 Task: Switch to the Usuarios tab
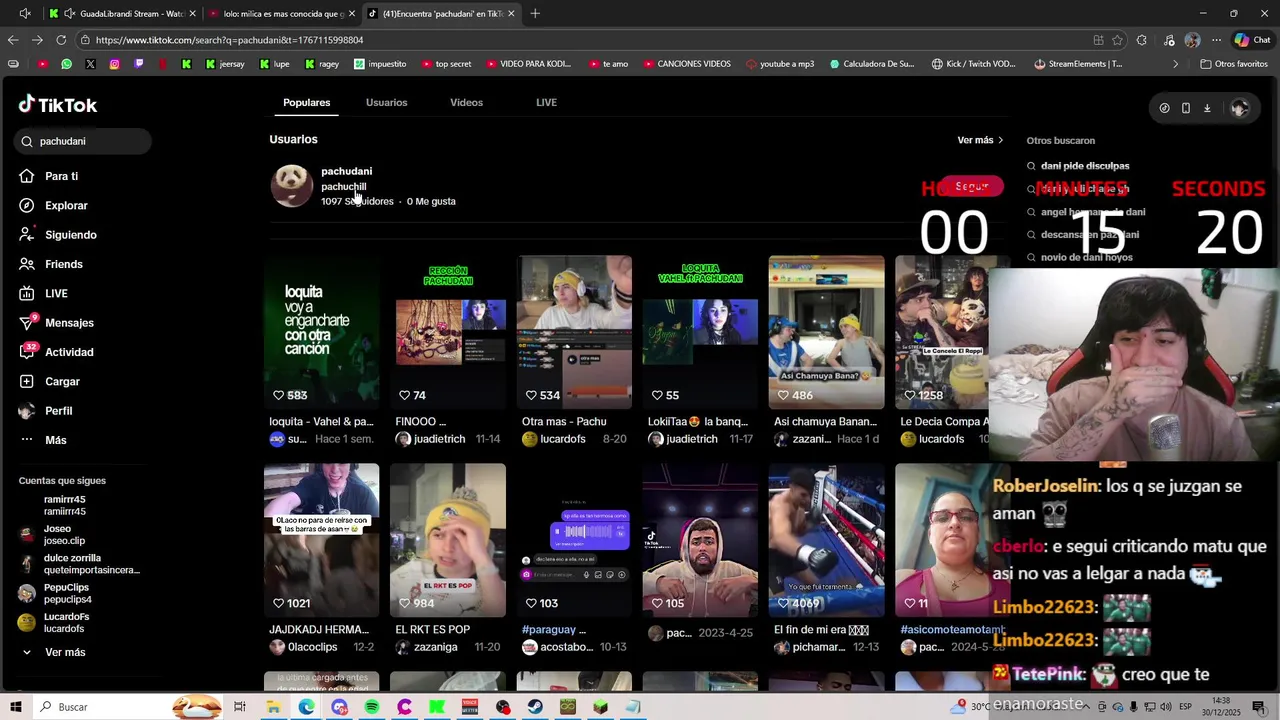click(386, 102)
